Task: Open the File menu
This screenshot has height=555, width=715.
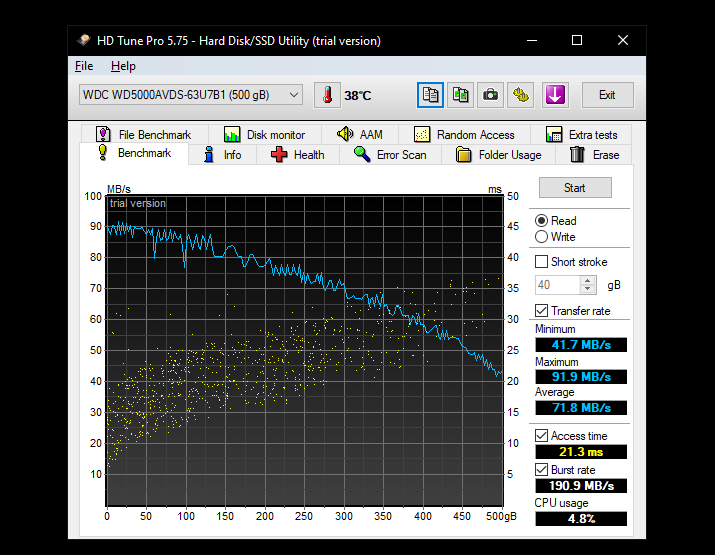Action: pyautogui.click(x=84, y=66)
